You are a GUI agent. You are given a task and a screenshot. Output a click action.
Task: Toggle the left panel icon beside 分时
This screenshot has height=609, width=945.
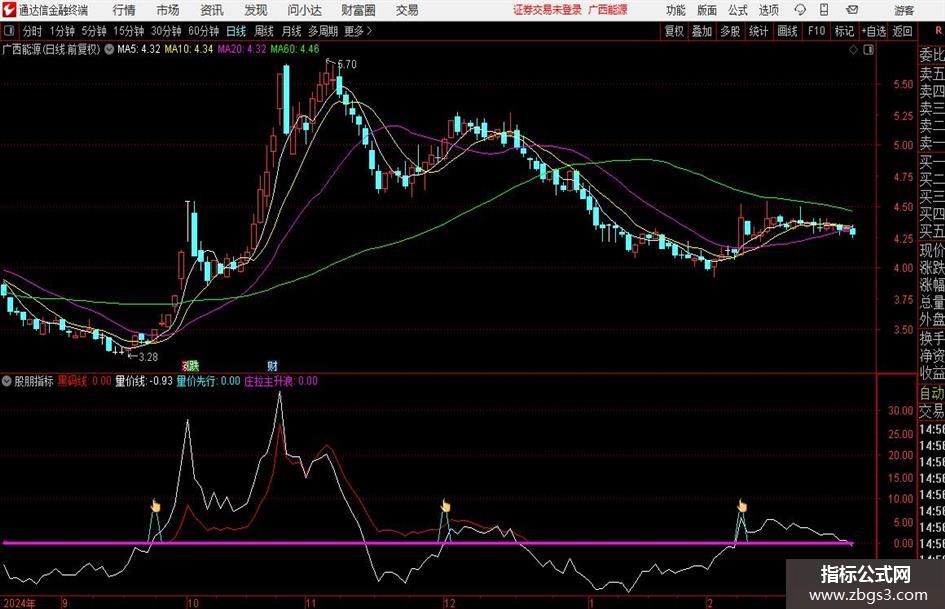click(x=8, y=31)
